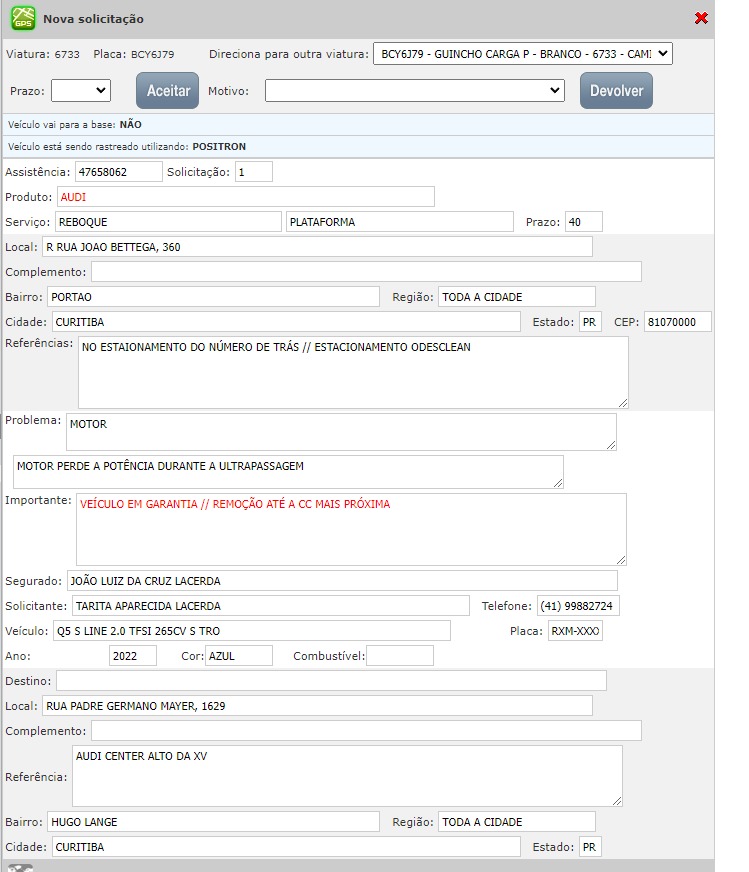Click the empty Destino field
Screen dimensions: 749x872
331,681
